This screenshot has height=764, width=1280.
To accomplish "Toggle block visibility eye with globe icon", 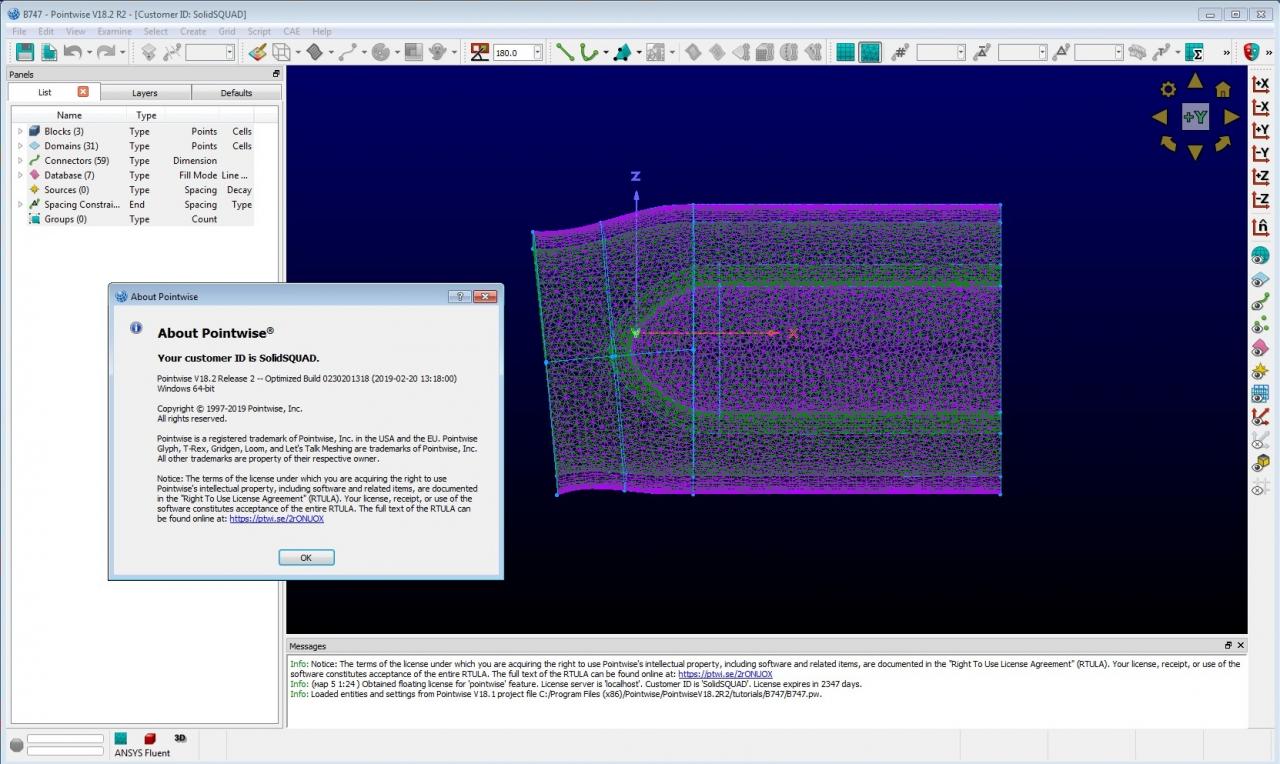I will point(1260,256).
